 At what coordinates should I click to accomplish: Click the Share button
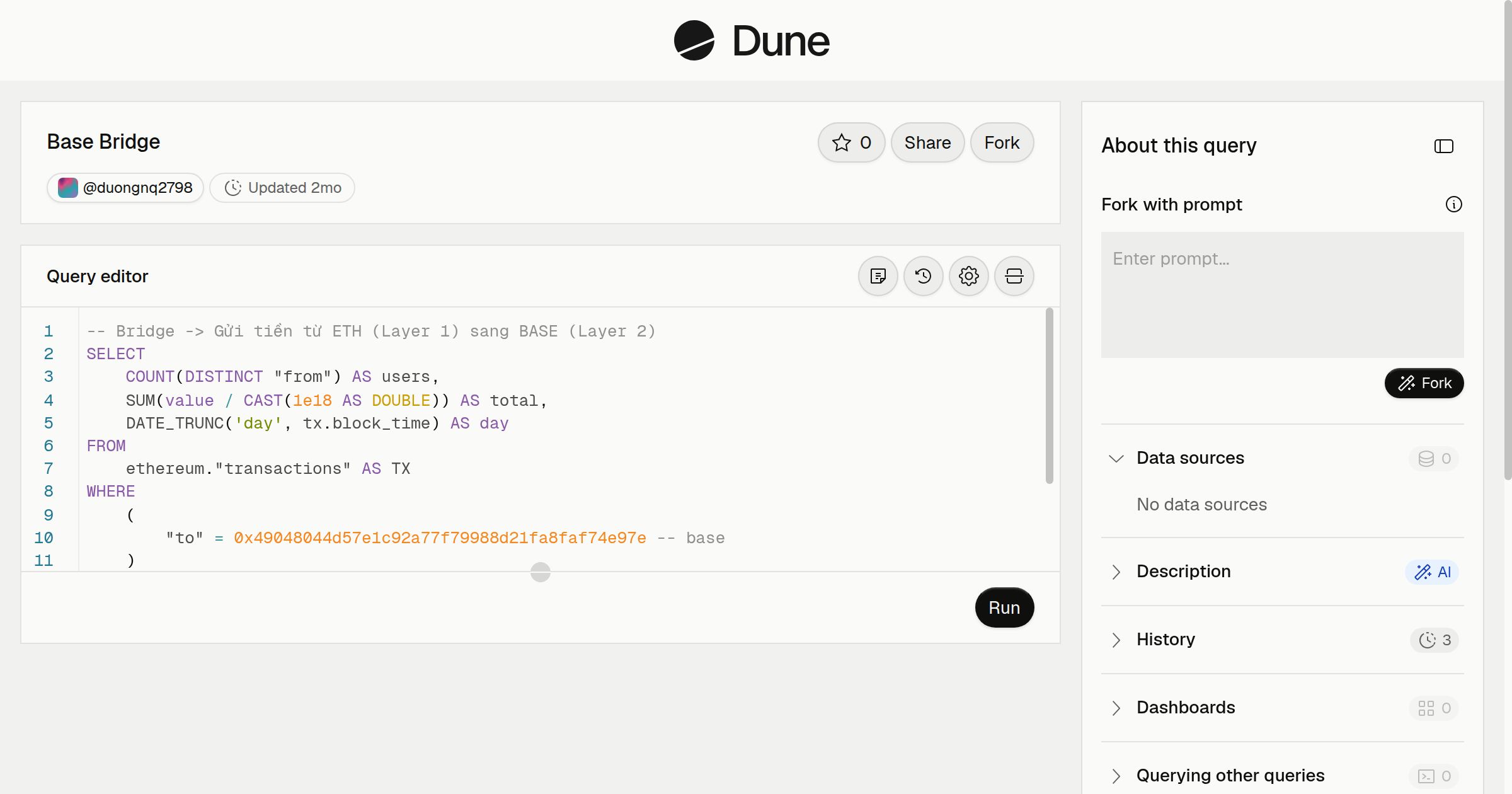point(927,142)
